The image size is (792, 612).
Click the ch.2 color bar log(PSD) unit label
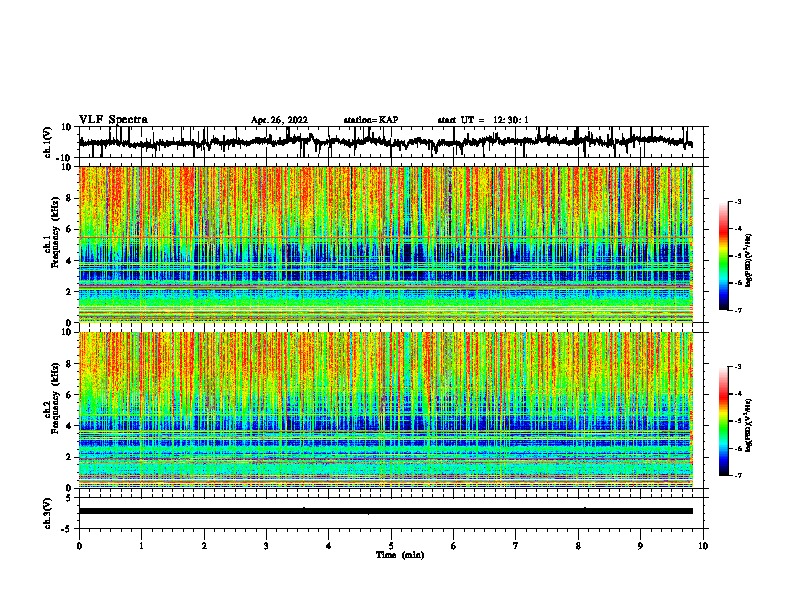(749, 426)
